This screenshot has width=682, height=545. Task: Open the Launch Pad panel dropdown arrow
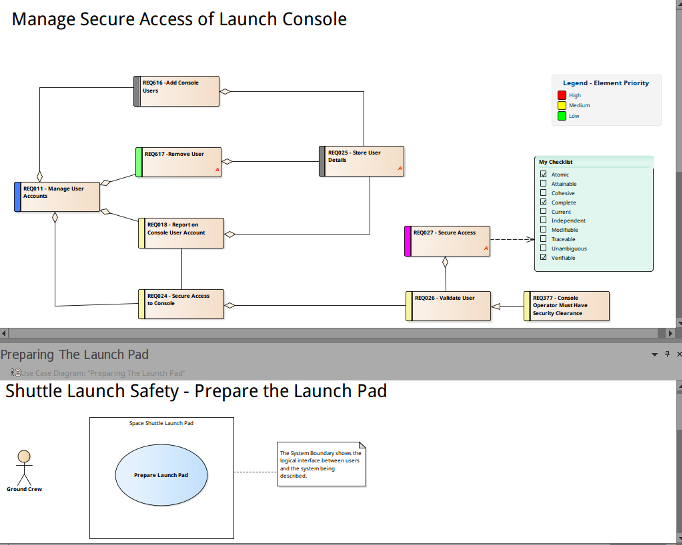[654, 355]
